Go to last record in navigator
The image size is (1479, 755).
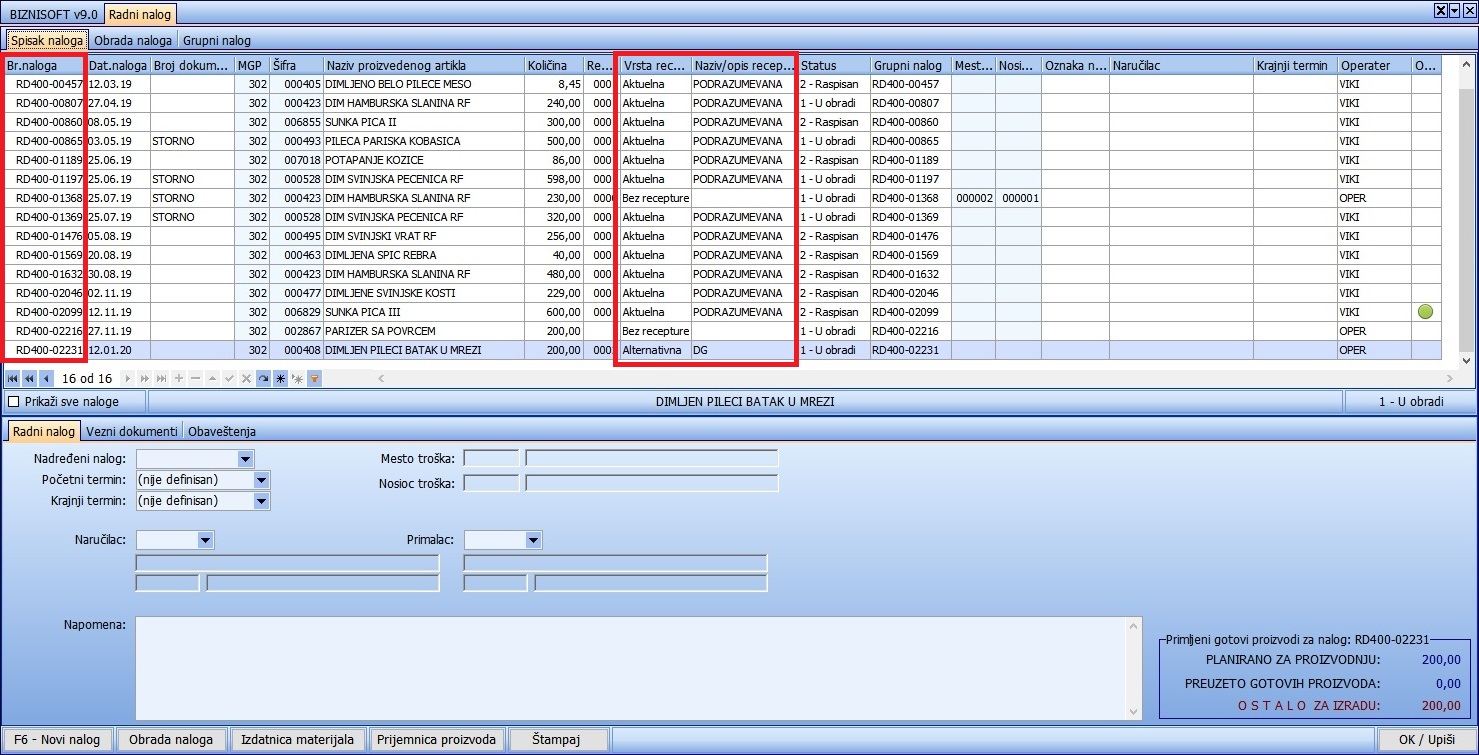162,379
